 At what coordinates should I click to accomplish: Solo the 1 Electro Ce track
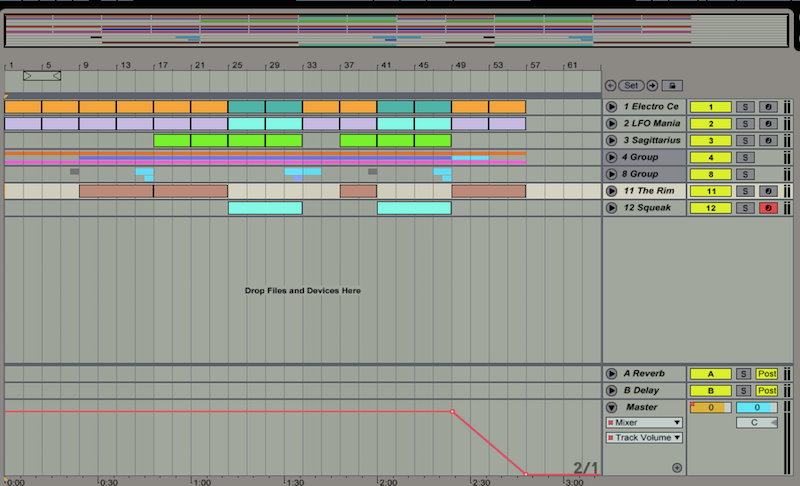745,107
